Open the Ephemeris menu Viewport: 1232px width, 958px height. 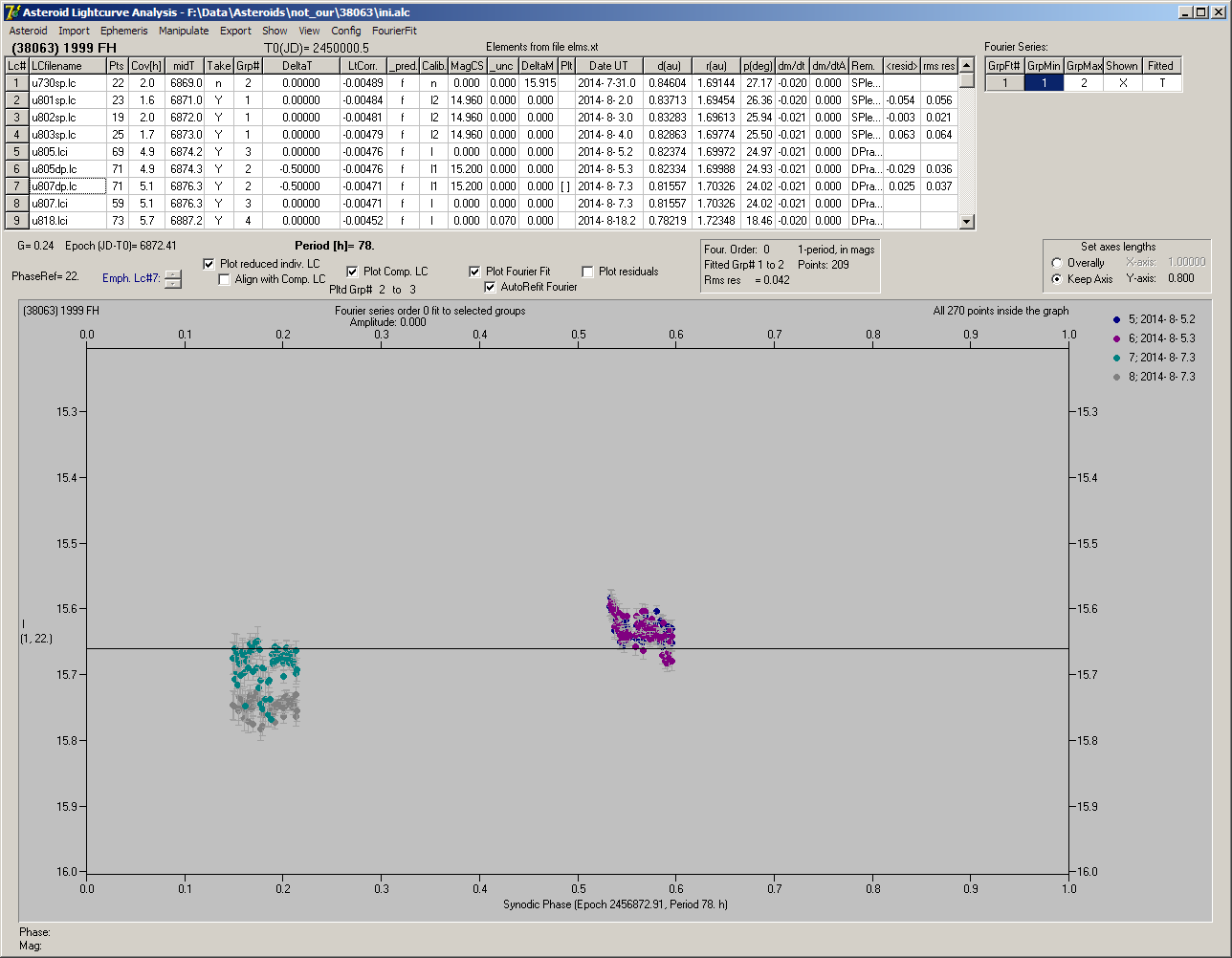pyautogui.click(x=124, y=31)
